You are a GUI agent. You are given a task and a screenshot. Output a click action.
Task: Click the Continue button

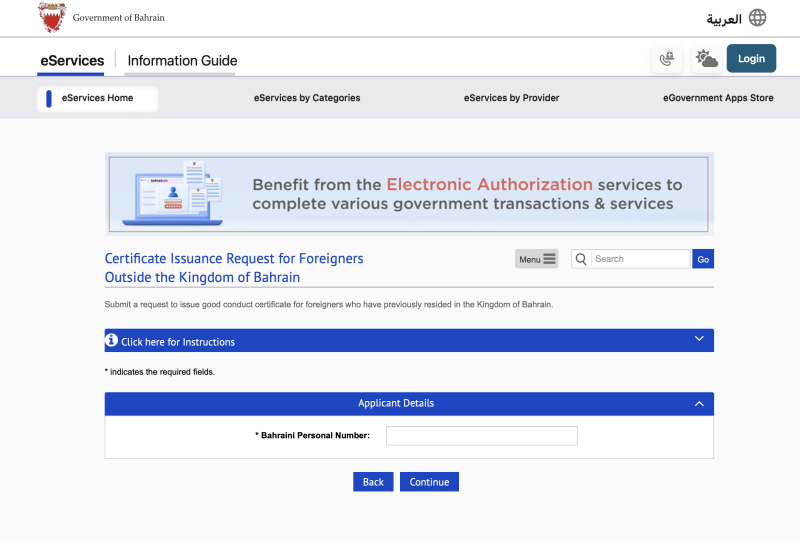429,482
